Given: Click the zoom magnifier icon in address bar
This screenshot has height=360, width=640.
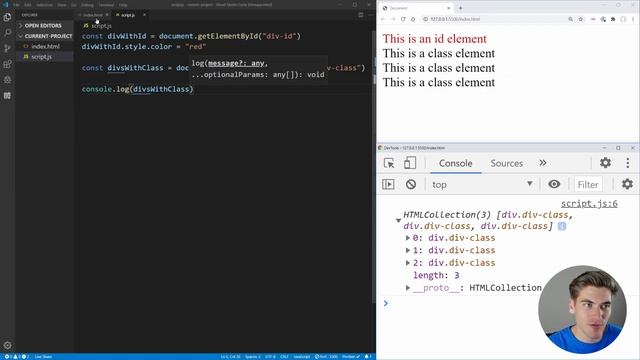Looking at the screenshot, I should [x=571, y=19].
